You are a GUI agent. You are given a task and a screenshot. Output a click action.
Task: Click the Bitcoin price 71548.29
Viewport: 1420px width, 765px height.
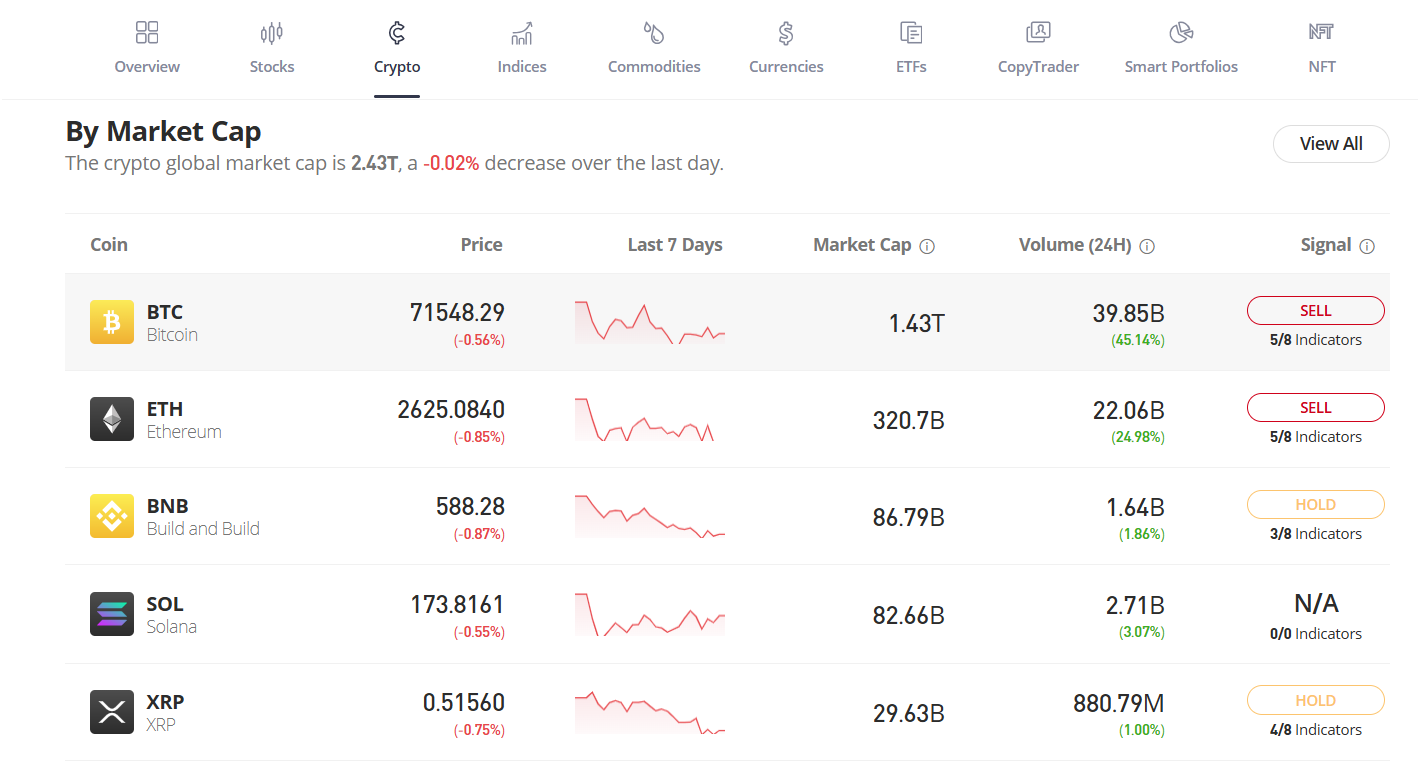(457, 313)
